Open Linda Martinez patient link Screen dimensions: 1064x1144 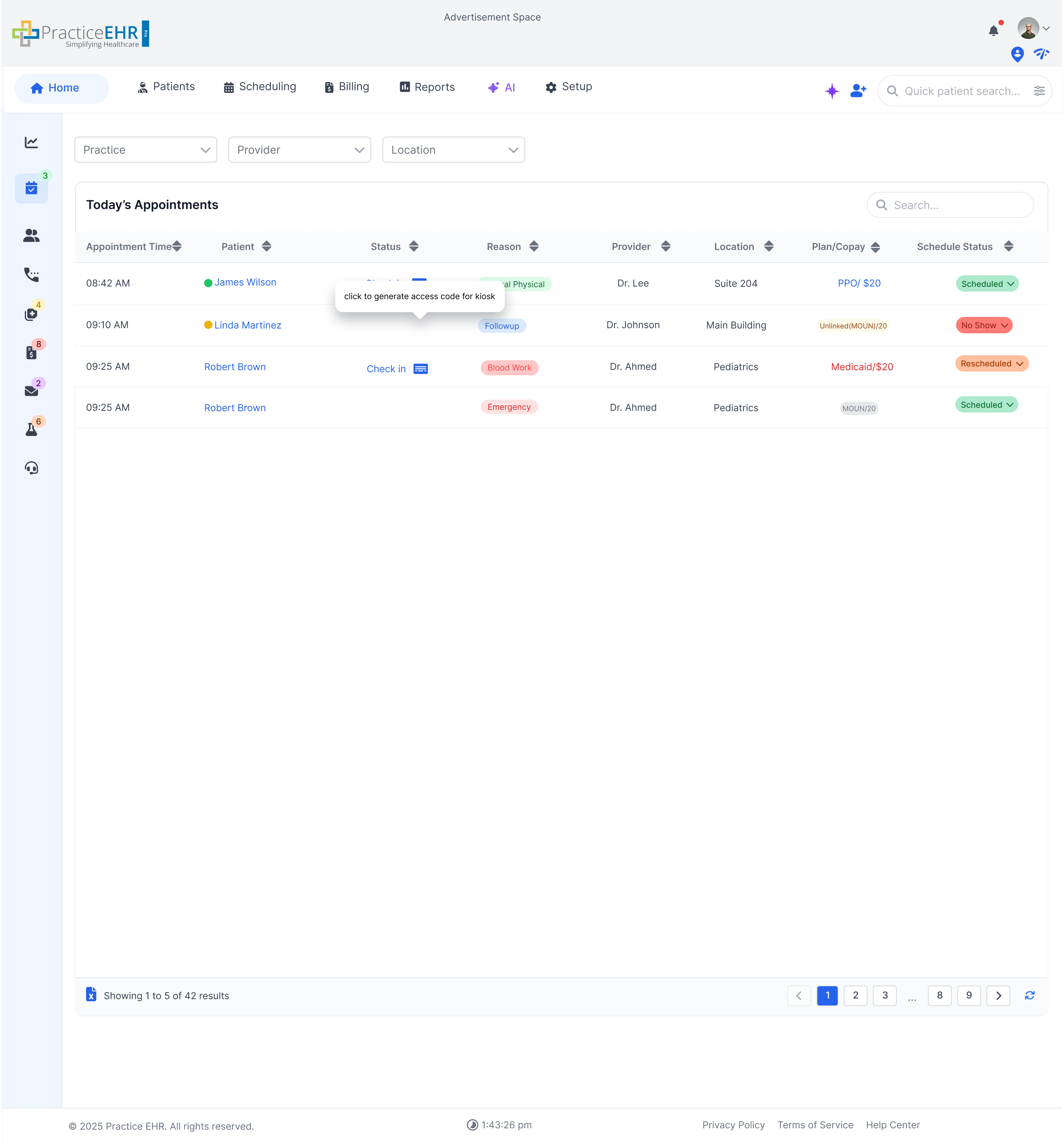248,325
